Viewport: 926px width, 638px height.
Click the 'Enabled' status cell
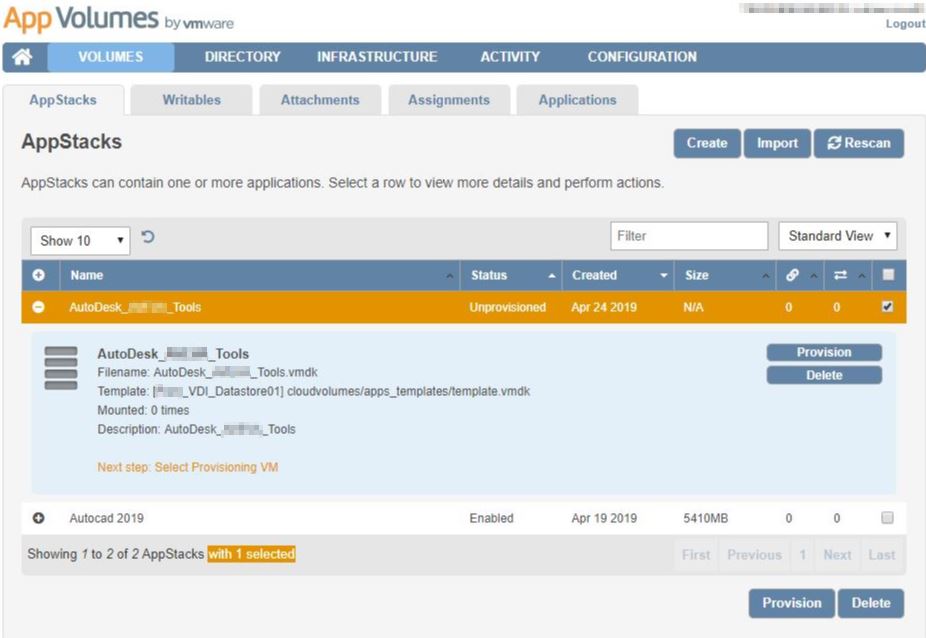pos(491,518)
